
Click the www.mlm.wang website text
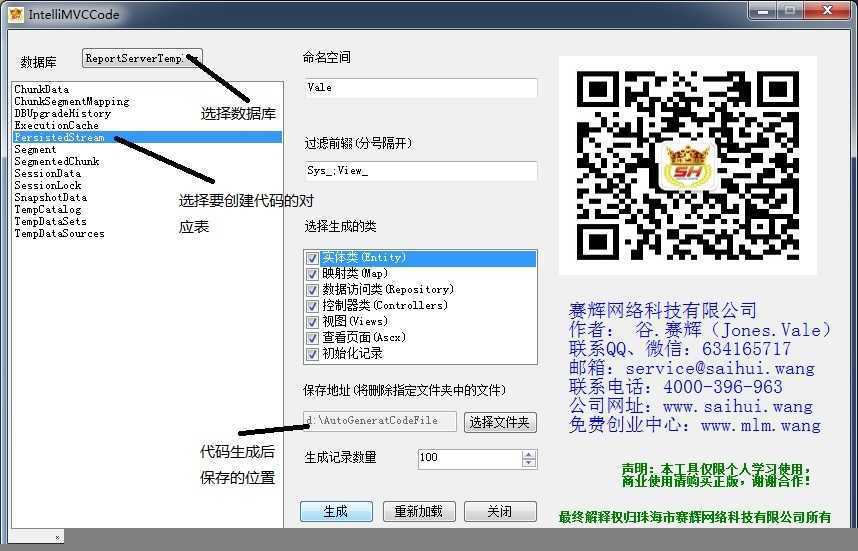pyautogui.click(x=761, y=425)
